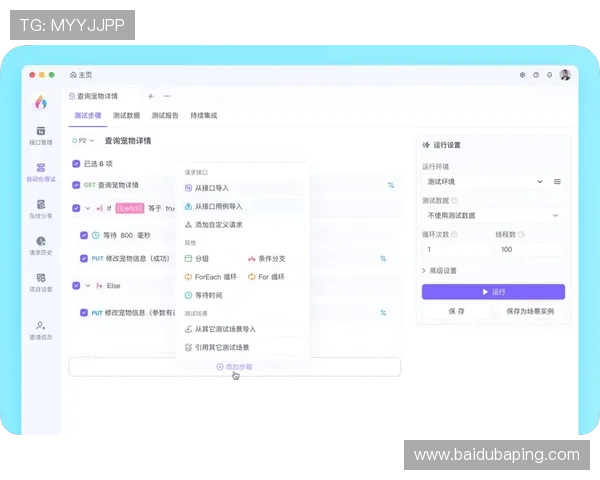Open the 项目设置 sidebar section
Screen dimensions: 600x480
tap(41, 282)
